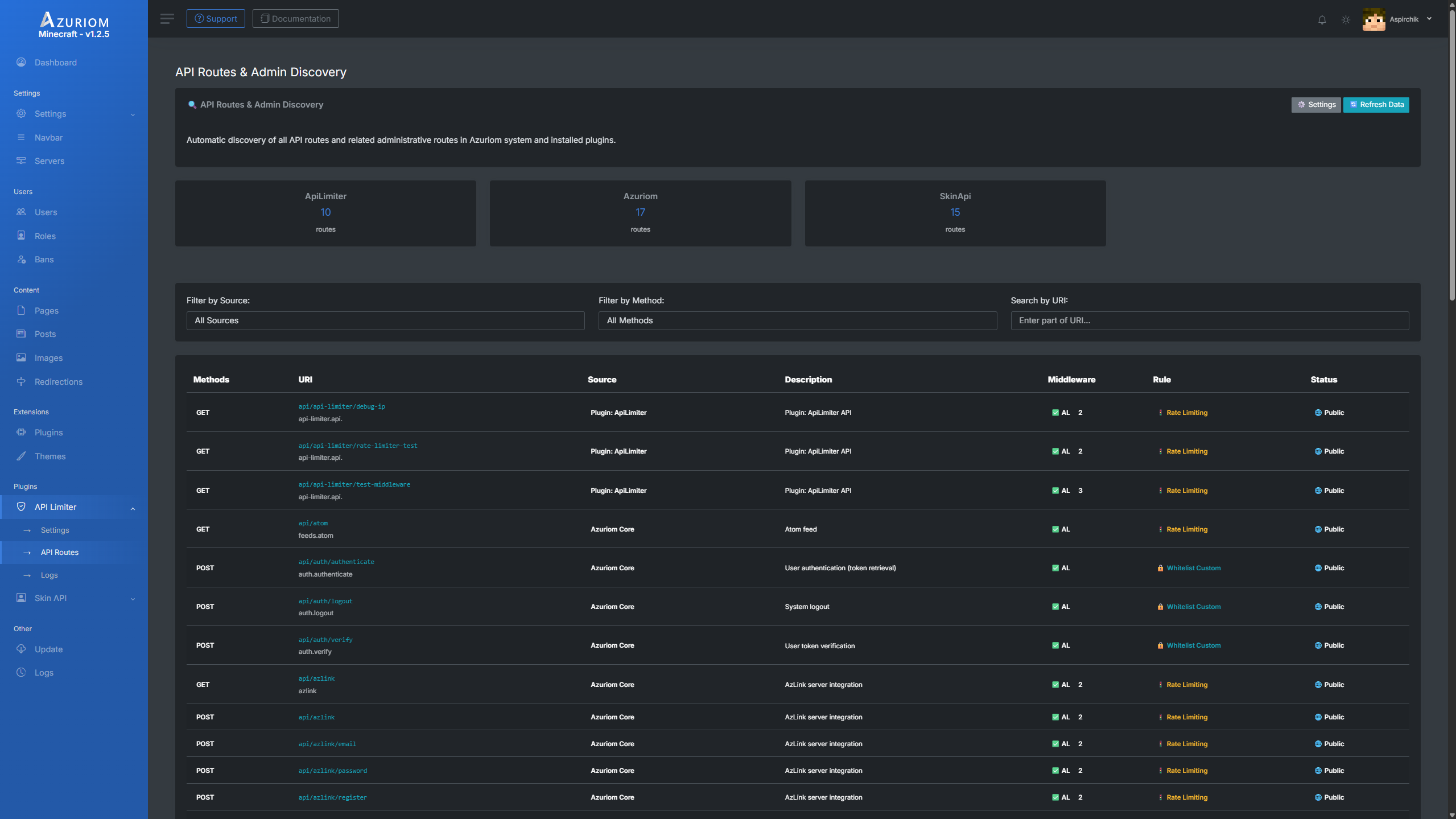Collapse the API Limiter submenu chevron

pos(133,508)
